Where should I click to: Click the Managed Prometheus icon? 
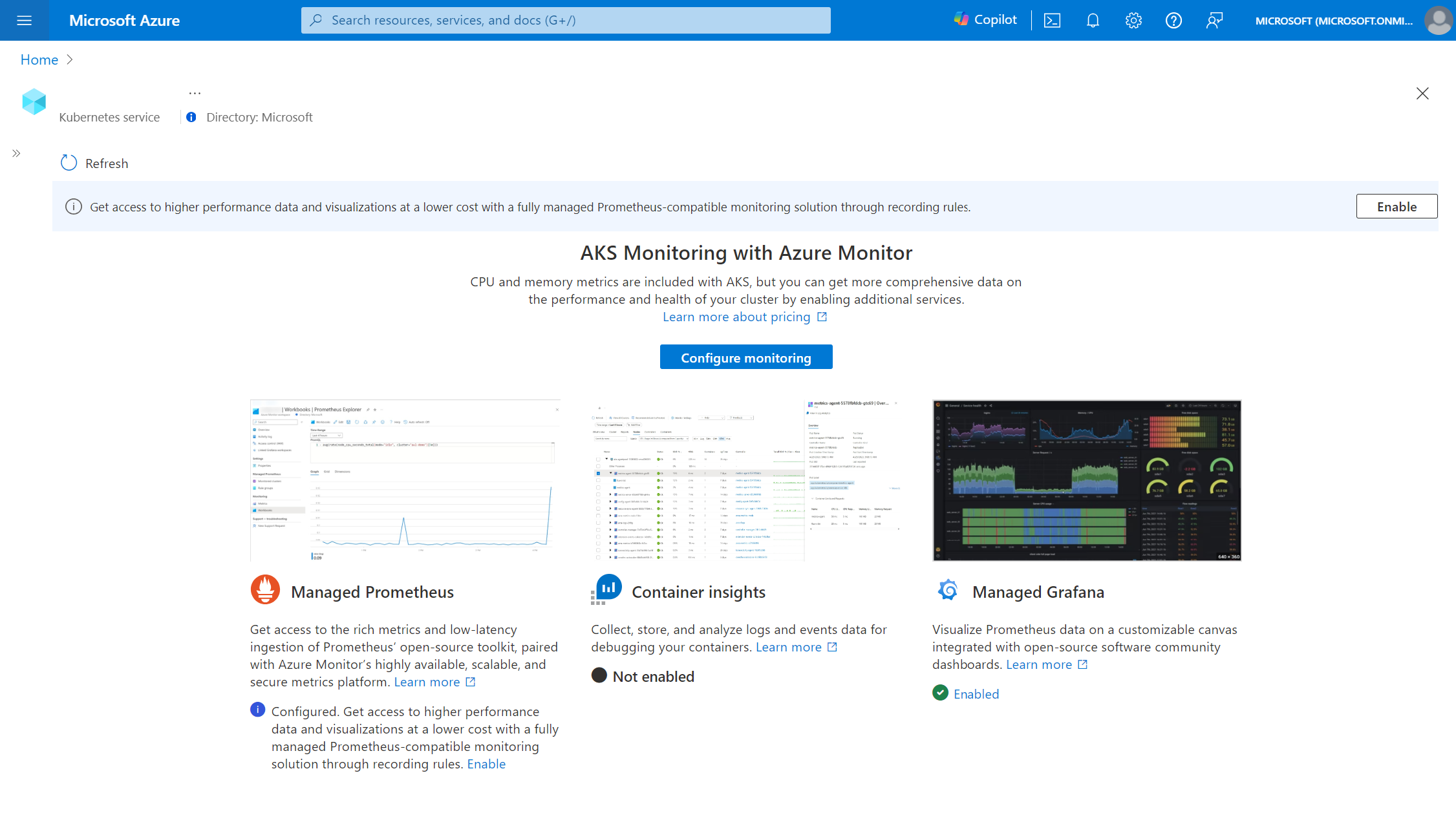(263, 590)
